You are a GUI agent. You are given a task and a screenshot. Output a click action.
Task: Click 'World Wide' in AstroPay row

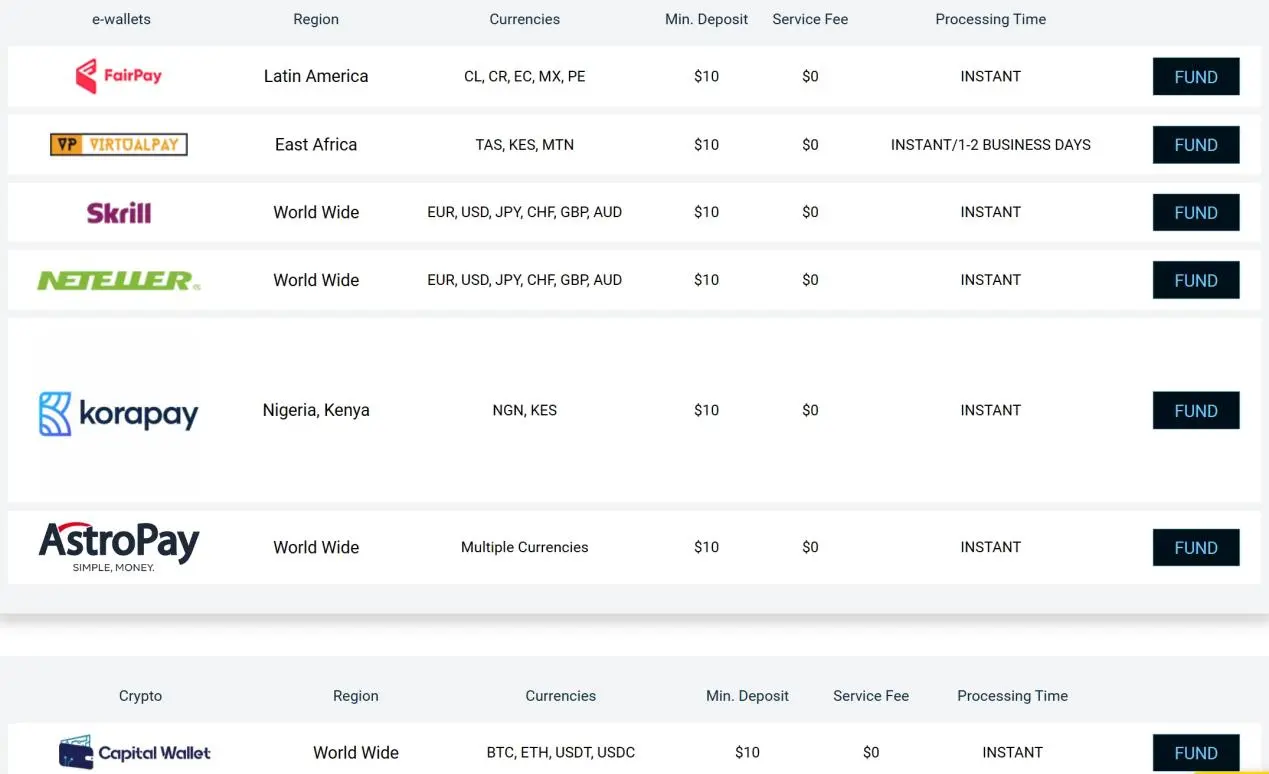point(316,547)
